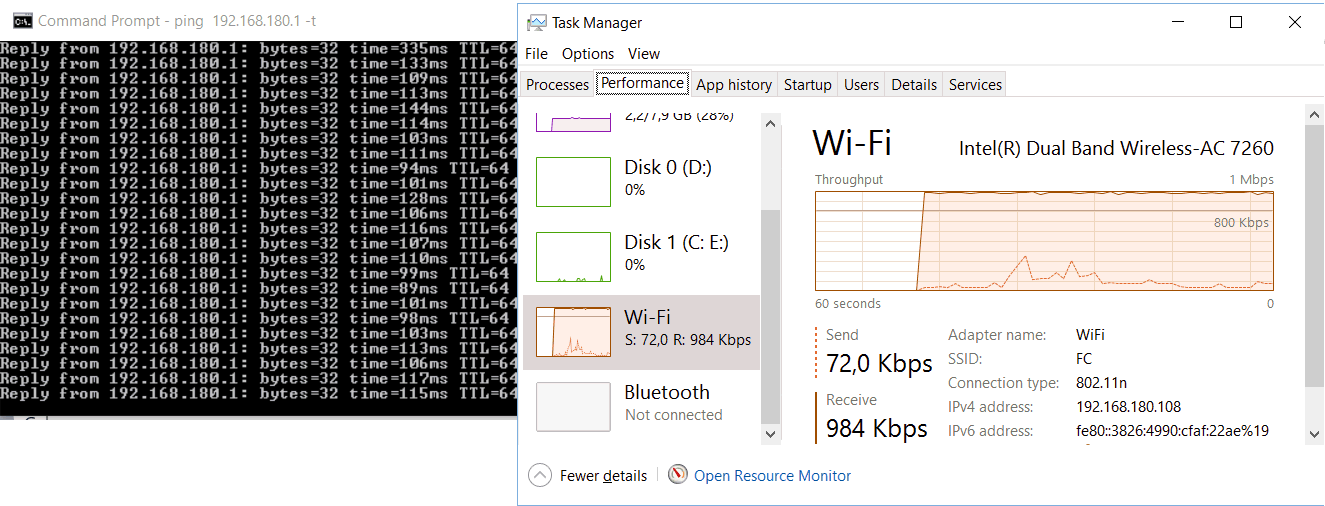The height and width of the screenshot is (506, 1325).
Task: Click the details pane scroll down arrow
Action: 1314,434
